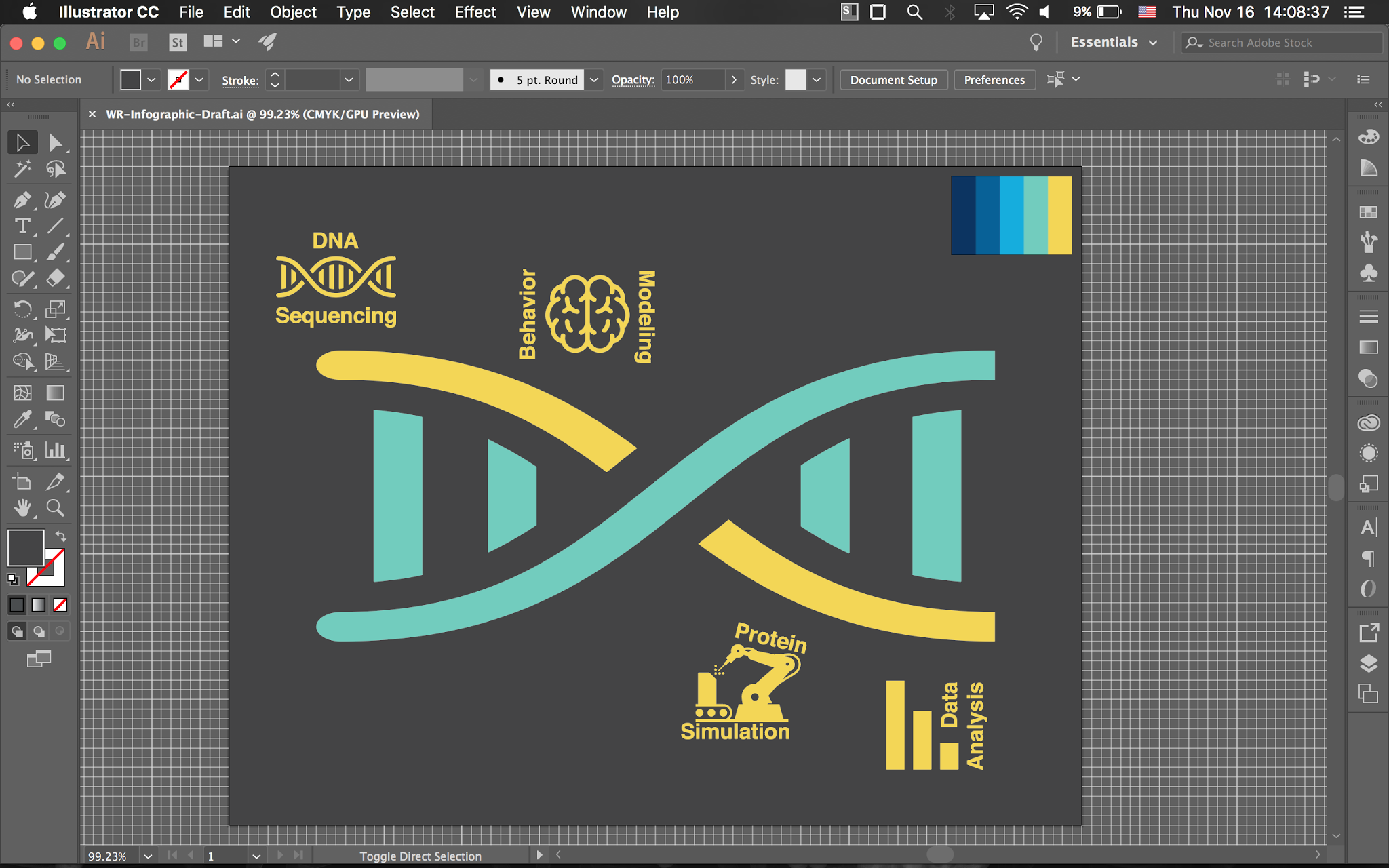The image size is (1389, 868).
Task: Open the Object menu
Action: [293, 12]
